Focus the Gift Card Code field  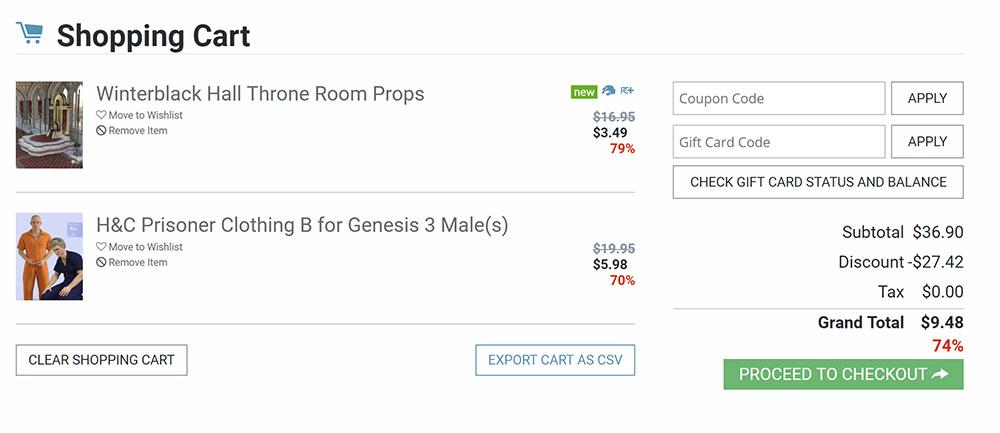[779, 142]
